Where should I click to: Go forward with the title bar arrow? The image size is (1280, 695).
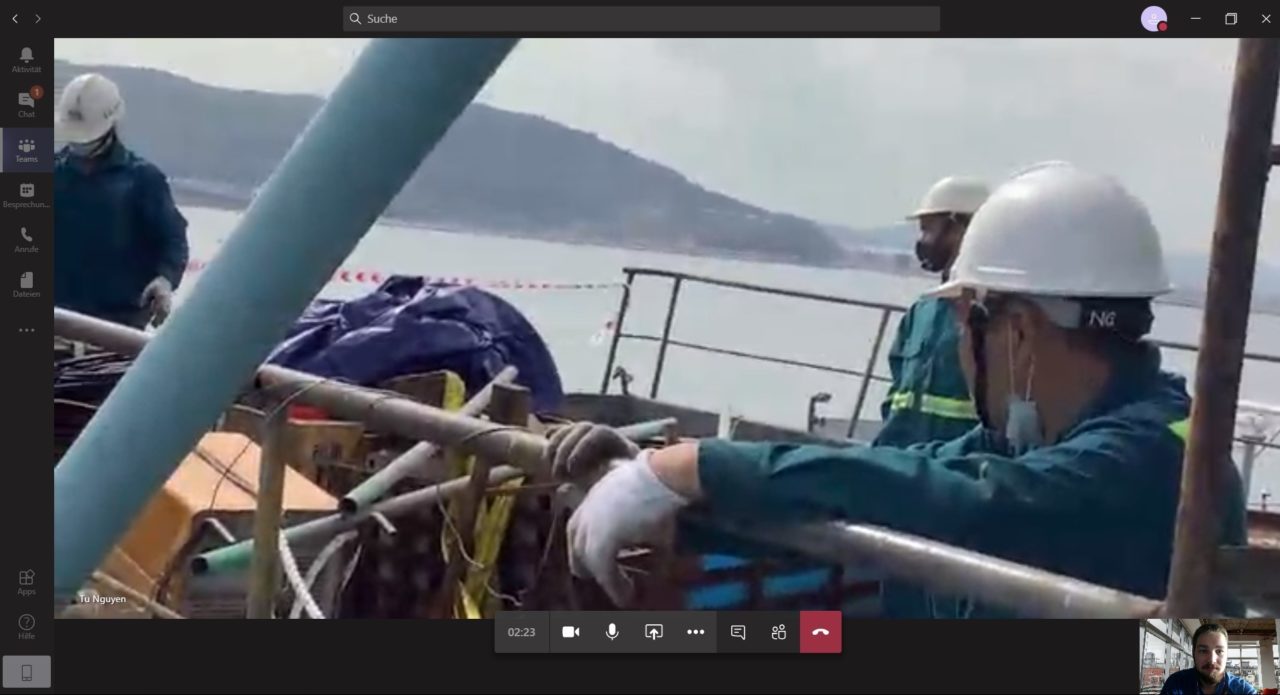coord(38,18)
